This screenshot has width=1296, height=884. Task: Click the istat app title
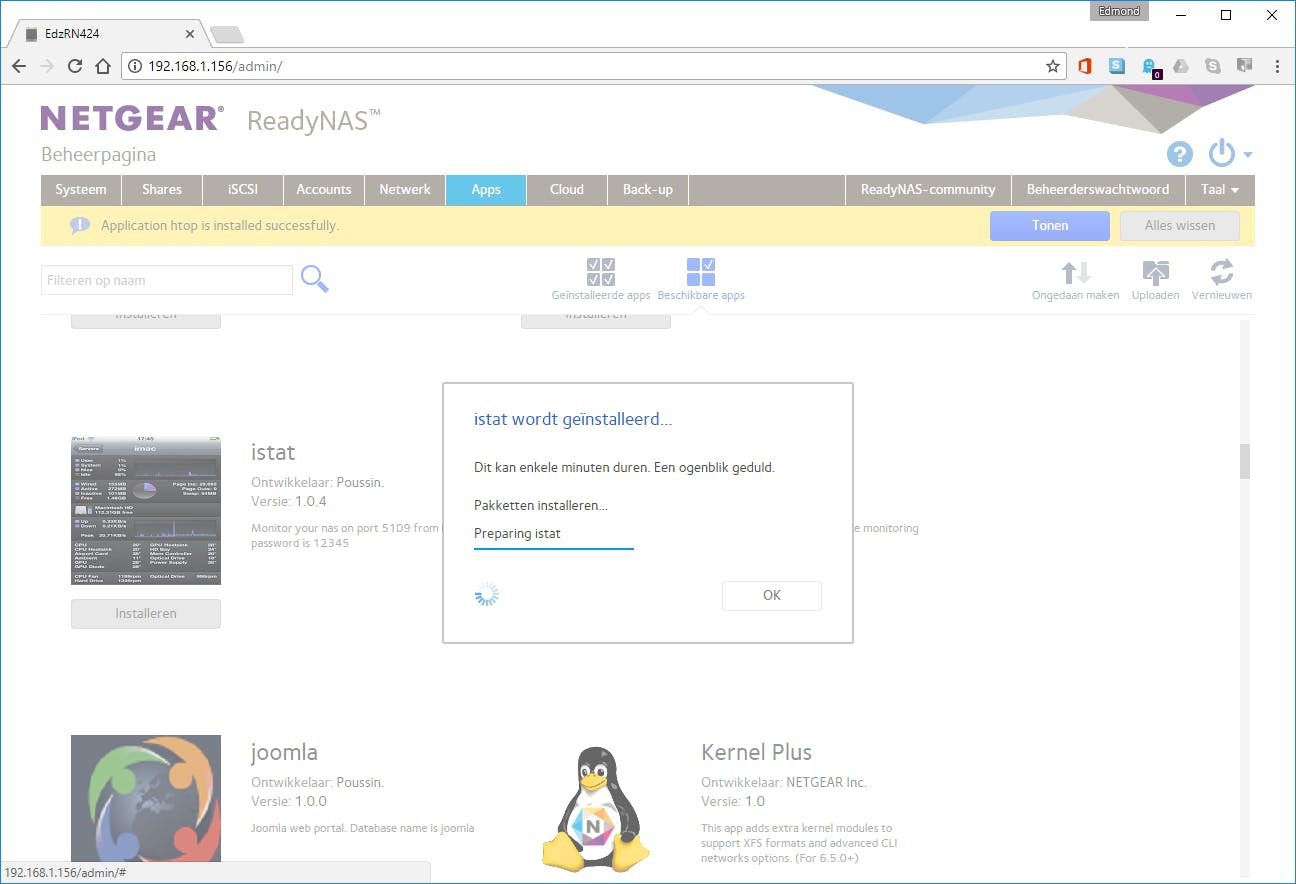[273, 453]
